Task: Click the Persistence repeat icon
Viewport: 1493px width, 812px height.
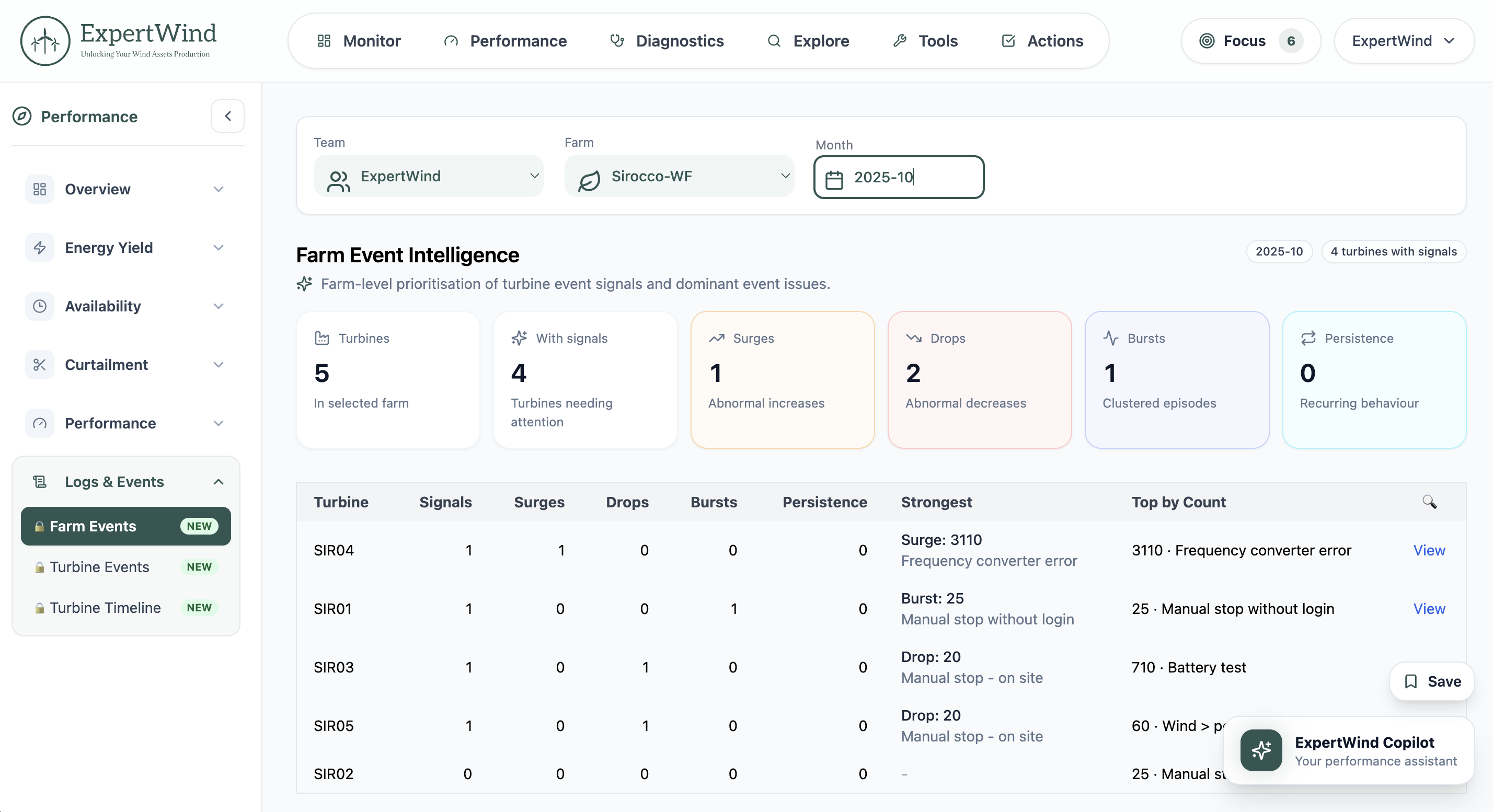Action: click(x=1308, y=338)
